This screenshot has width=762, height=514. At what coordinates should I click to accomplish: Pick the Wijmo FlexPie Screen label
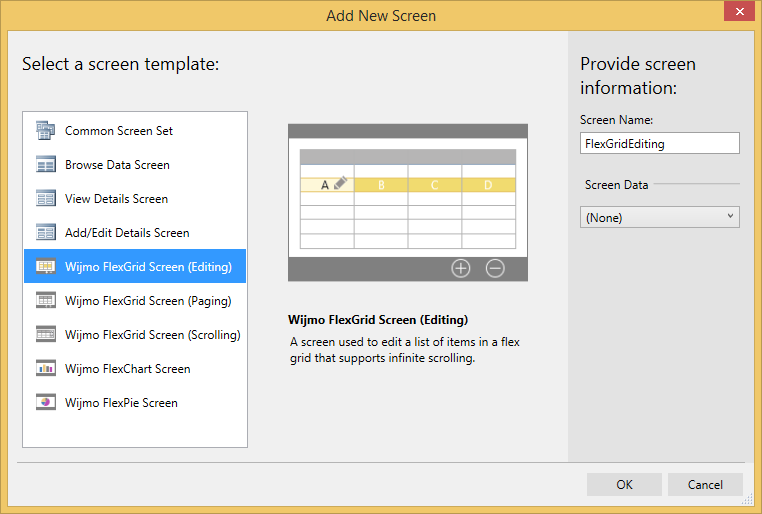point(121,402)
